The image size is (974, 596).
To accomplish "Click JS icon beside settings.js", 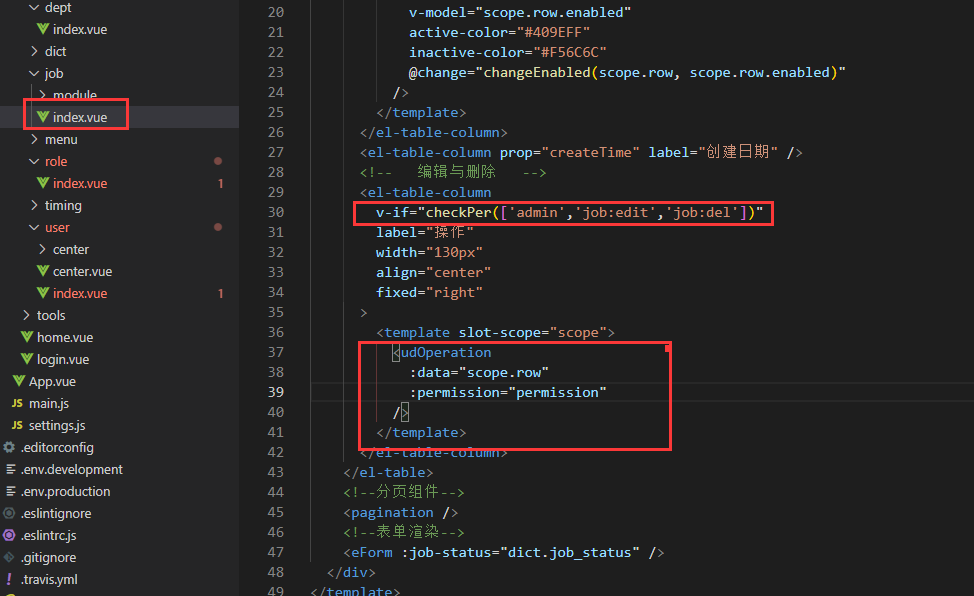I will pos(17,425).
